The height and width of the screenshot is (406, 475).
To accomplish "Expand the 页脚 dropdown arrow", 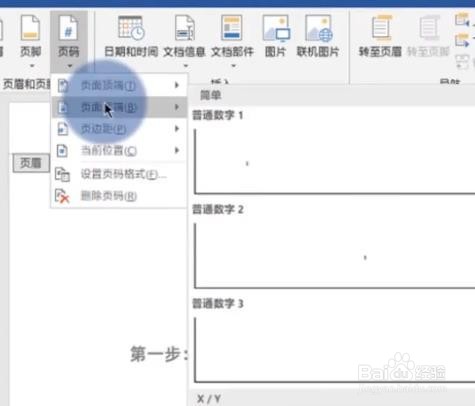I will [x=32, y=66].
